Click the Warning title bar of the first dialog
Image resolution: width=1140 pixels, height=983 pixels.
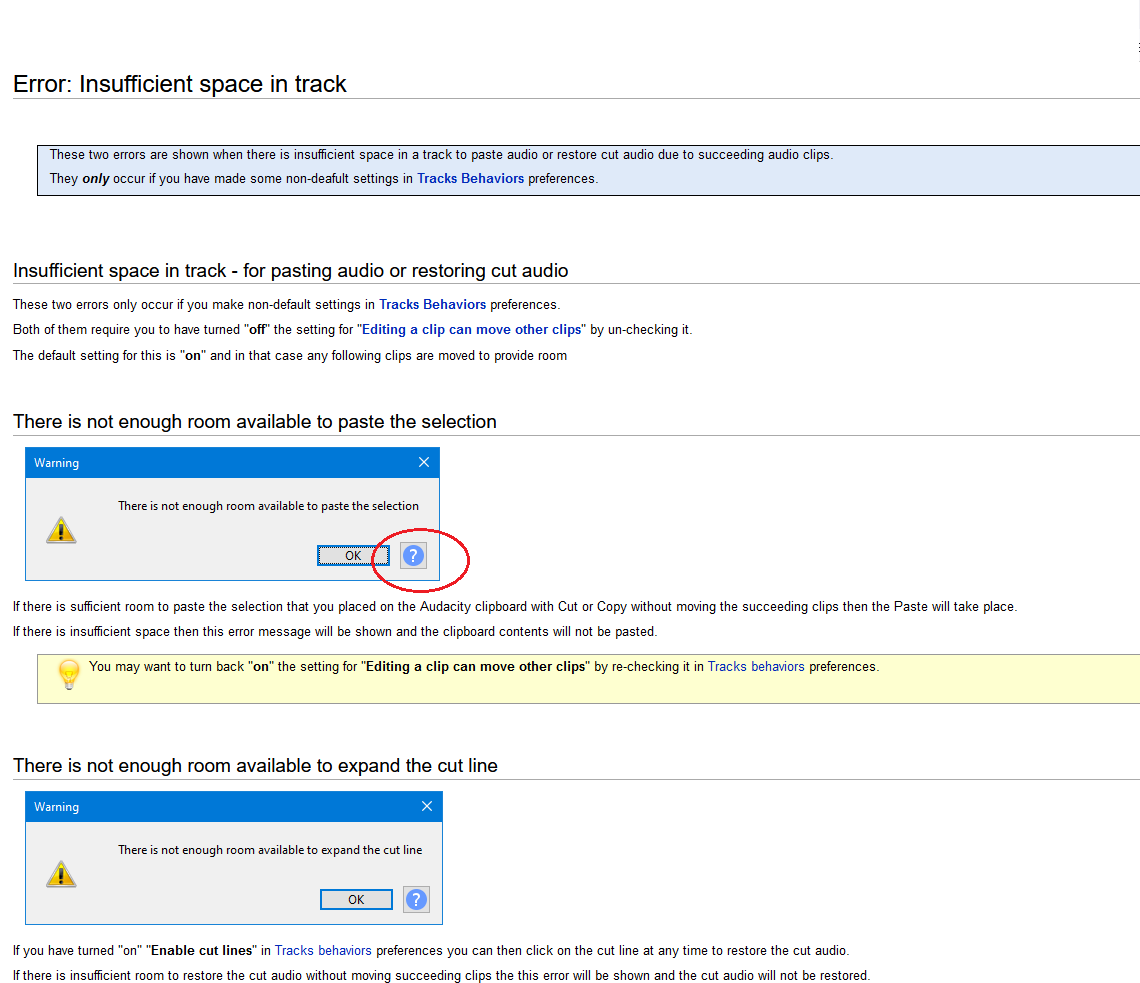click(200, 462)
